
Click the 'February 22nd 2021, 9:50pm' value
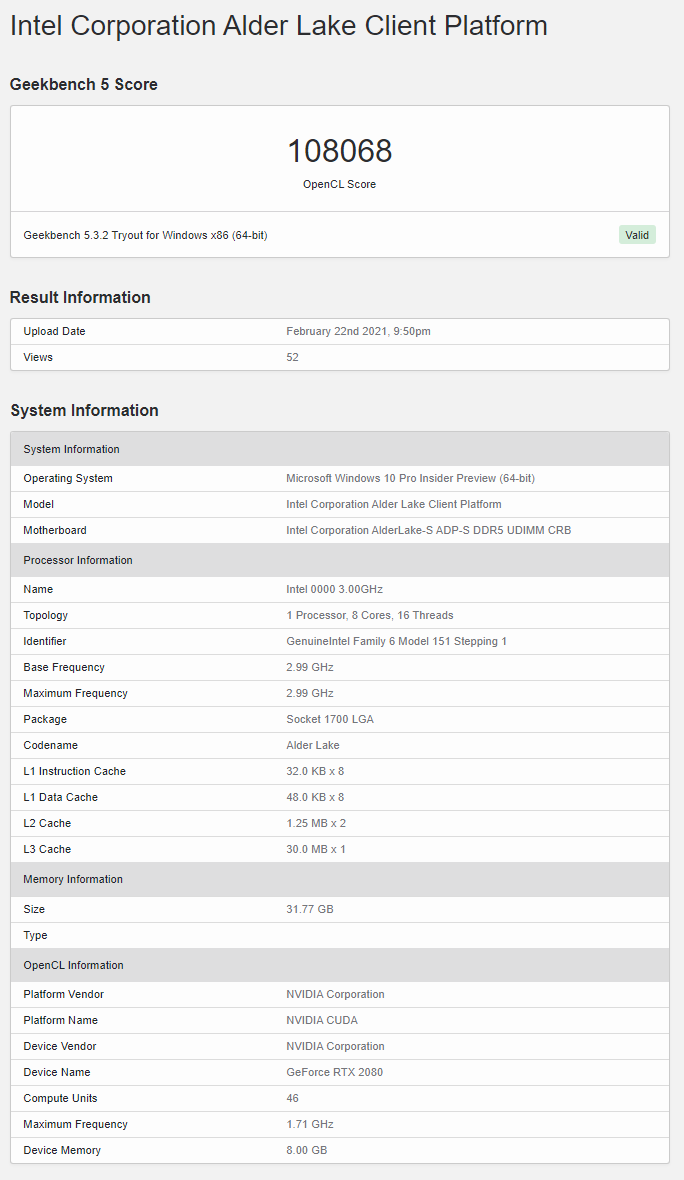(x=358, y=331)
